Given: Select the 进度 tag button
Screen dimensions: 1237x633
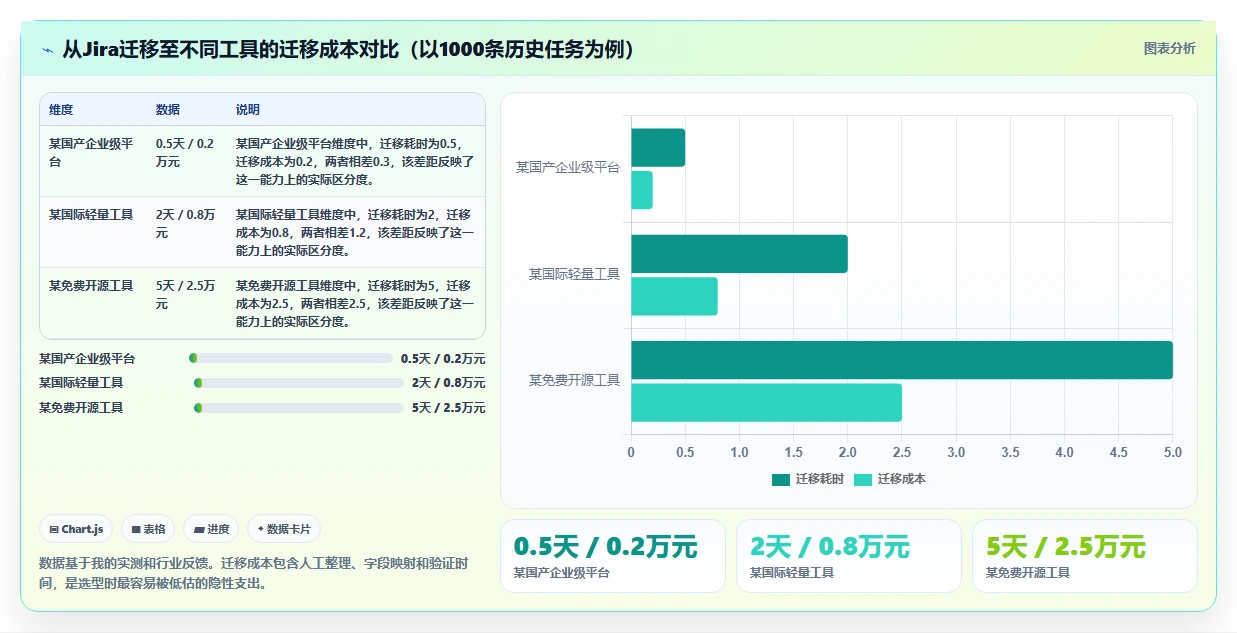Looking at the screenshot, I should click(211, 529).
